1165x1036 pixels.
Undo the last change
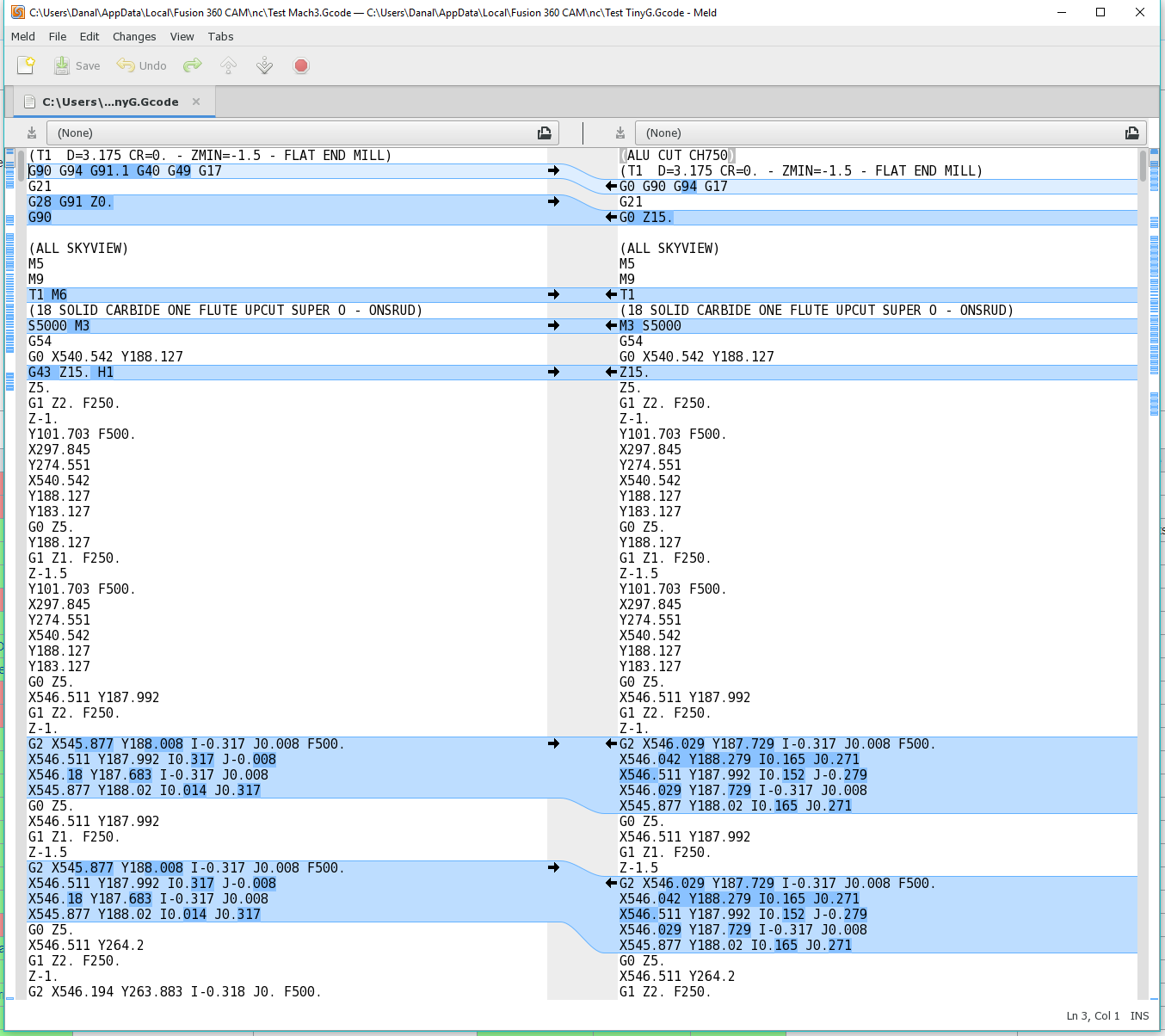(x=142, y=65)
